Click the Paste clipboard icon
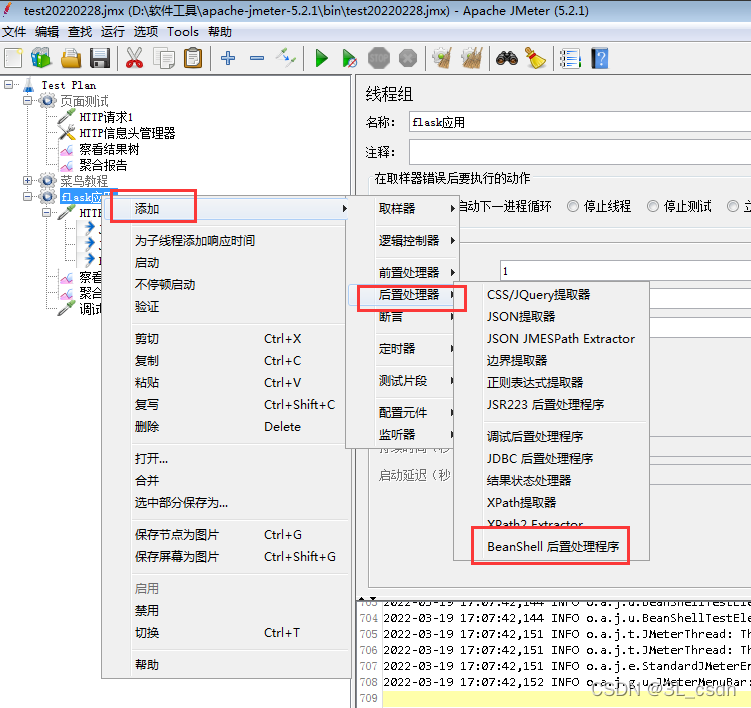 (x=193, y=58)
